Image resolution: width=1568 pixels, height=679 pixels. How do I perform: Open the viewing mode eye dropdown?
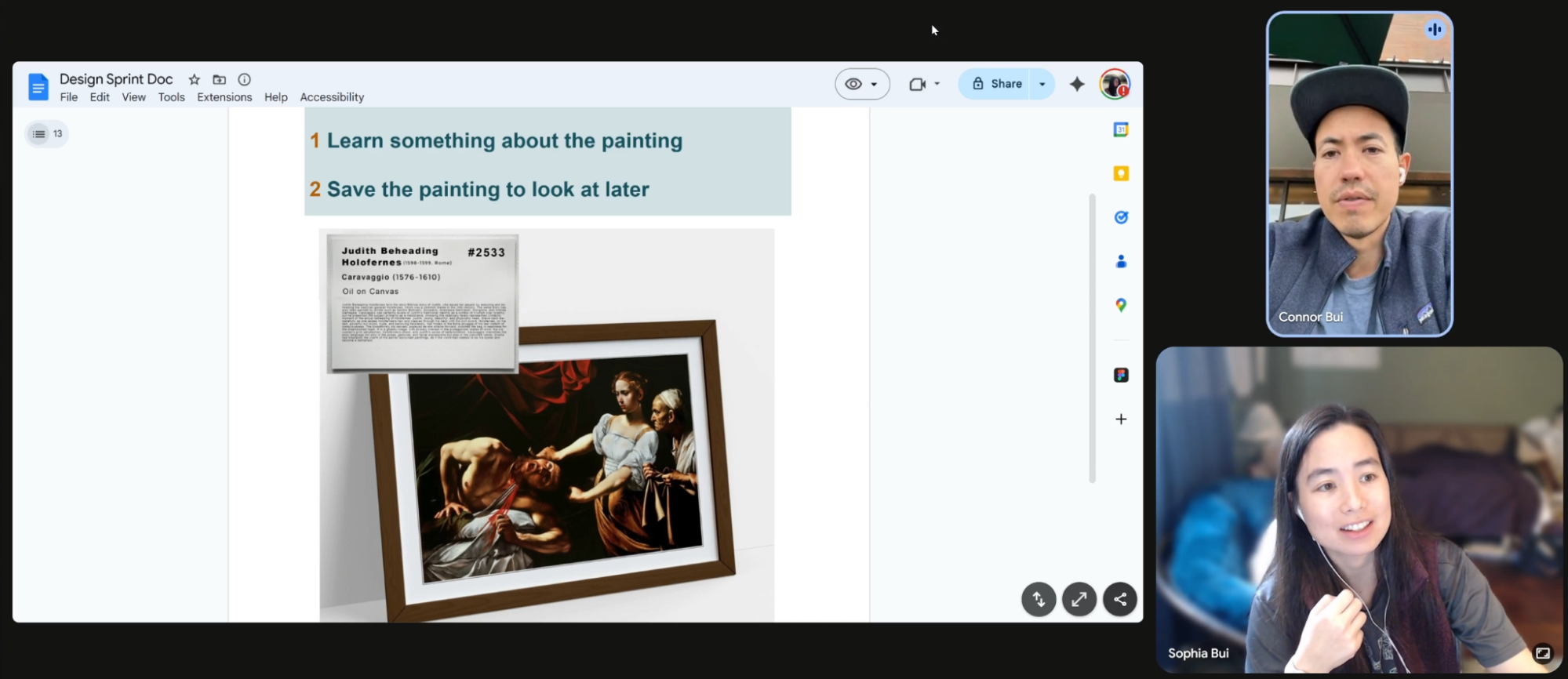pyautogui.click(x=862, y=84)
